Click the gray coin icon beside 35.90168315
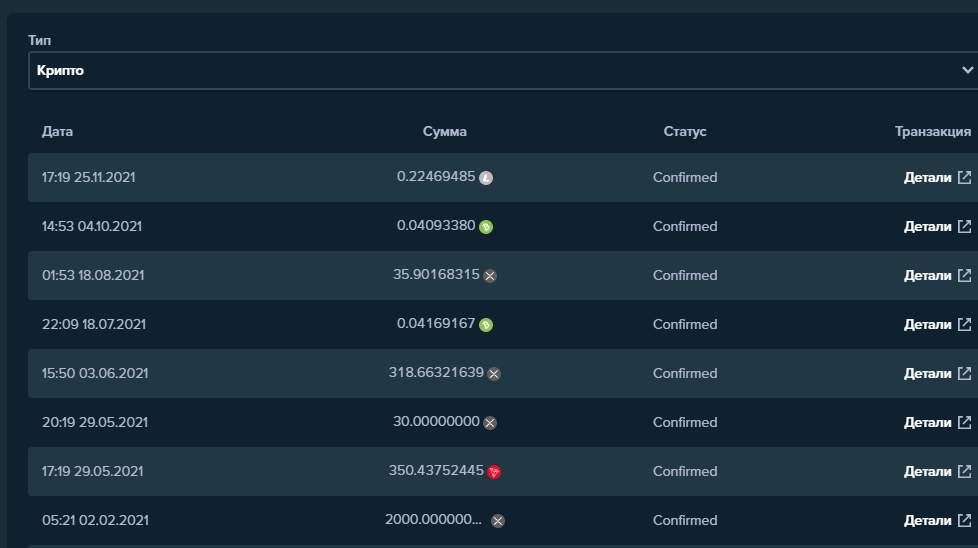Viewport: 978px width, 548px height. click(x=490, y=276)
